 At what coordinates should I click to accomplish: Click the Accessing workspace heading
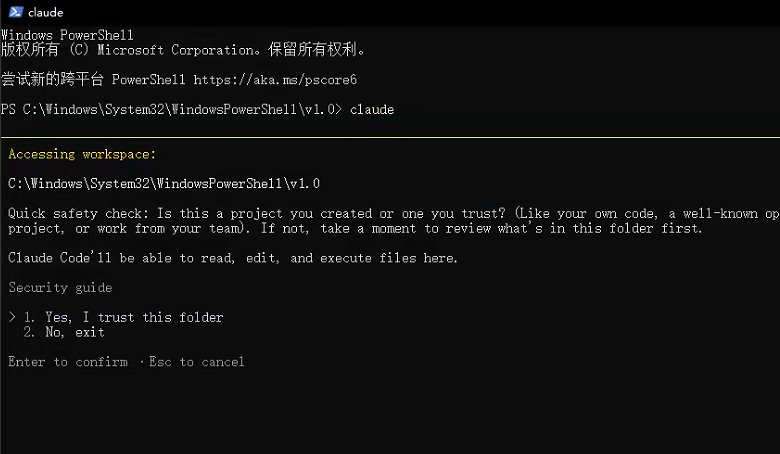pyautogui.click(x=82, y=154)
